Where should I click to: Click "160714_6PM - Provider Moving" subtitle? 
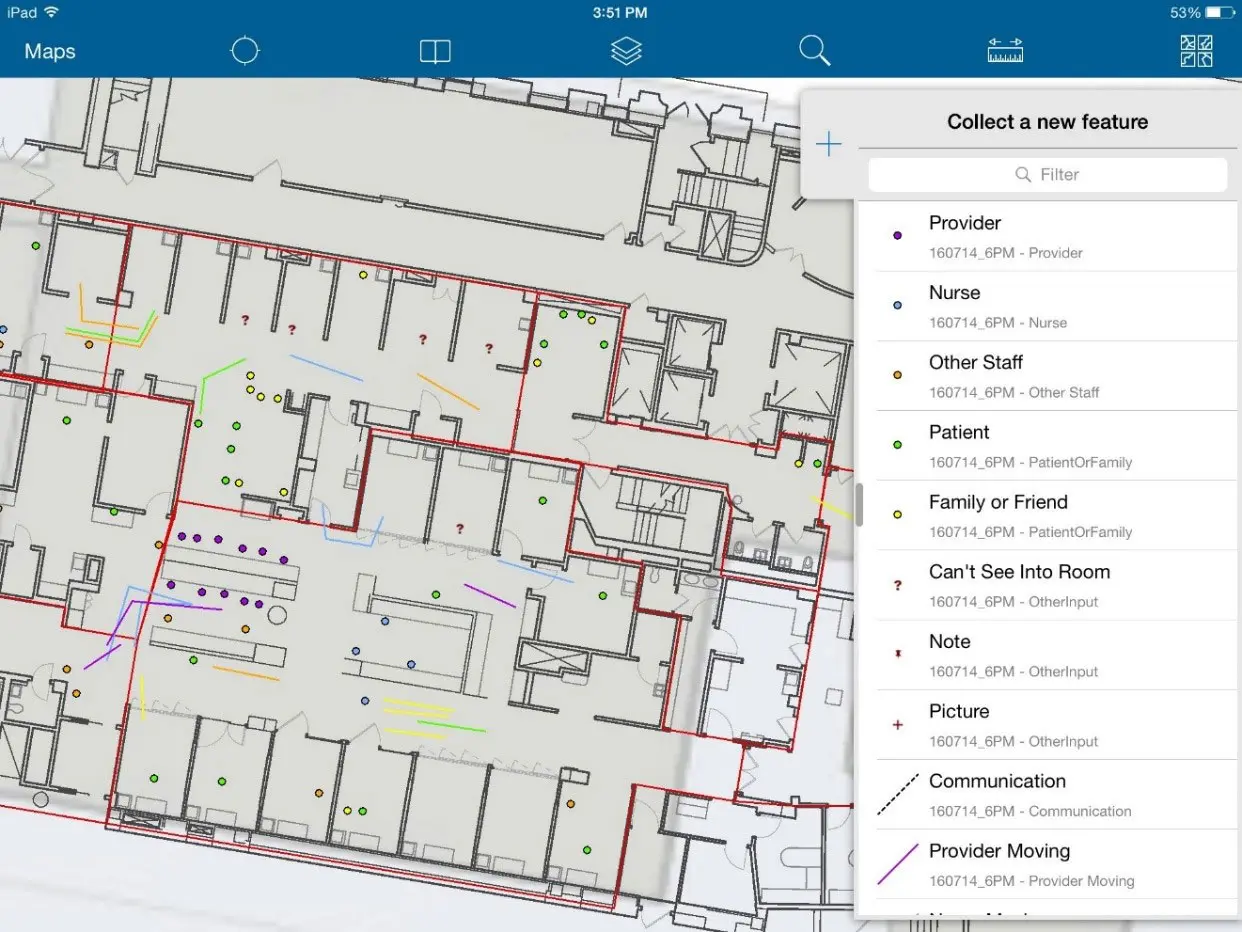click(x=1032, y=881)
